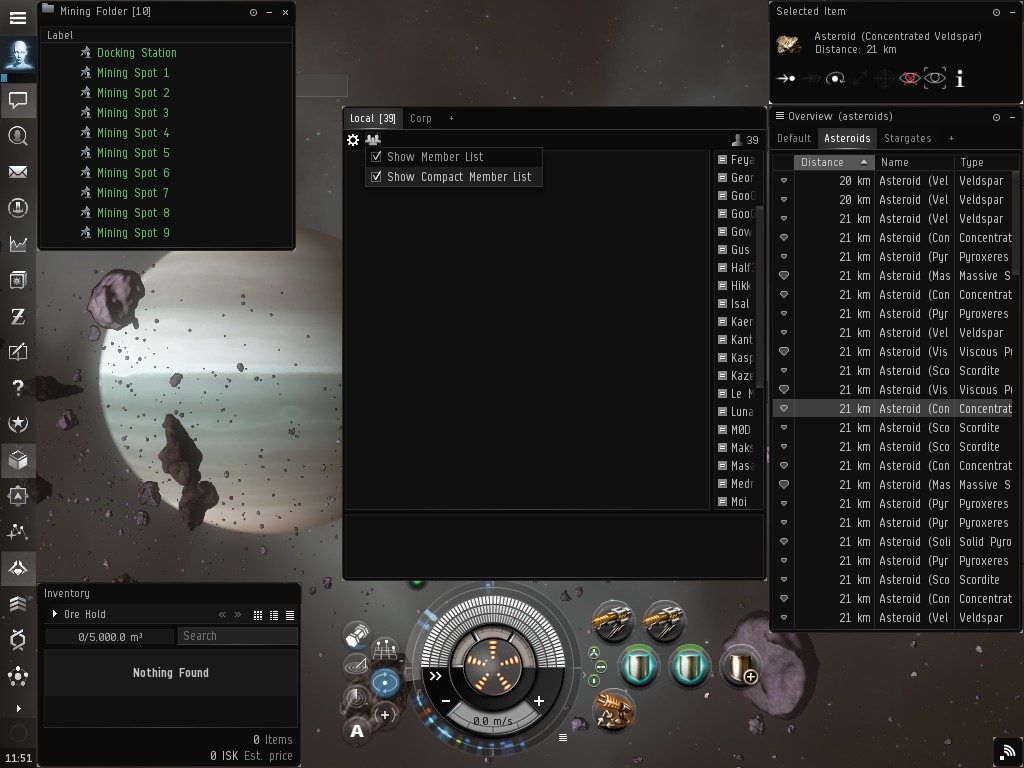Add a new chat channel tab

pos(451,118)
